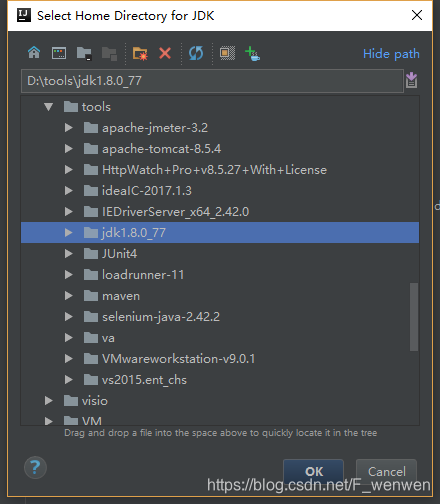Close the Select Home Directory dialog
The height and width of the screenshot is (504, 440).
coord(417,15)
